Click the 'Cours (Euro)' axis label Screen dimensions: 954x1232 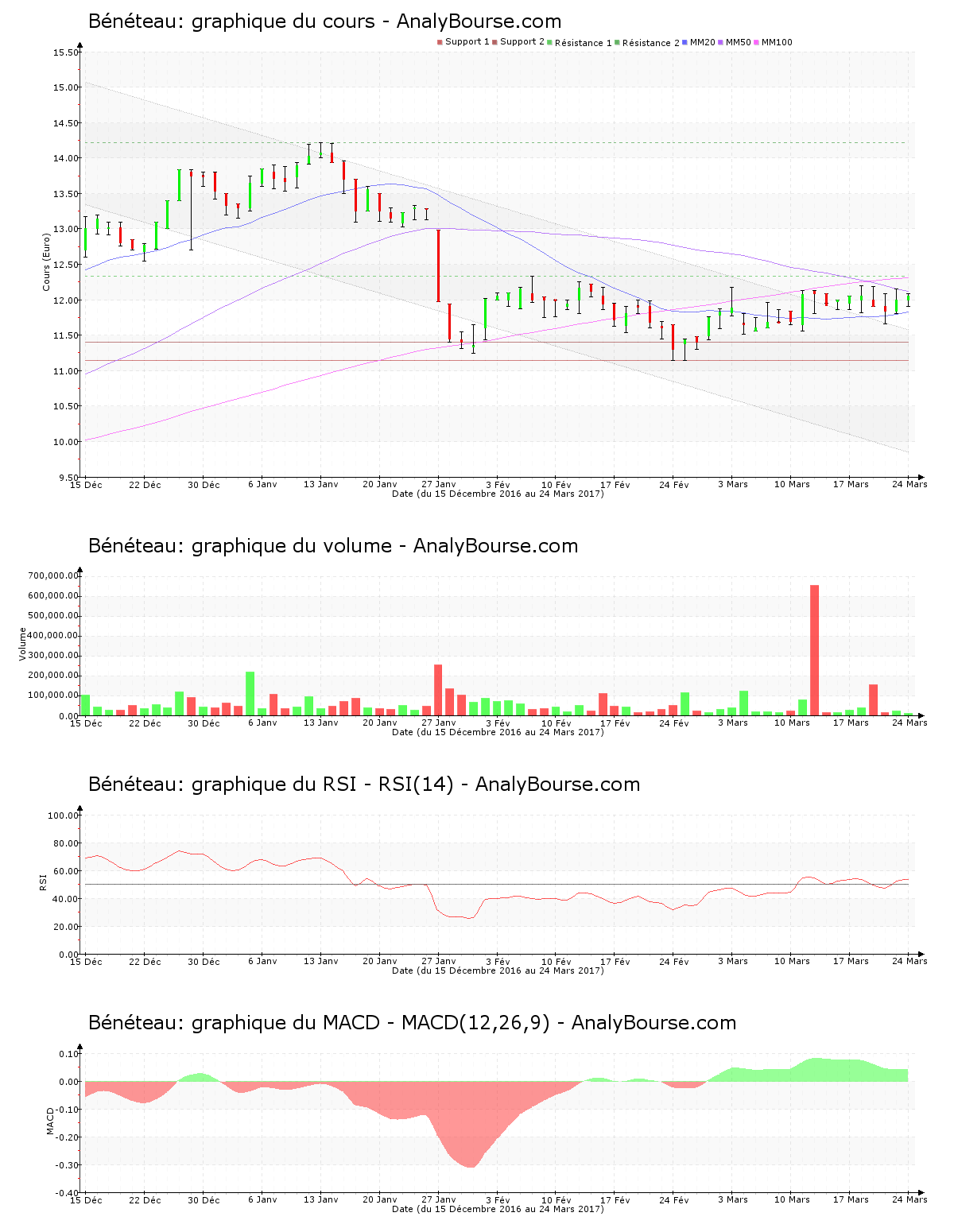tap(46, 262)
